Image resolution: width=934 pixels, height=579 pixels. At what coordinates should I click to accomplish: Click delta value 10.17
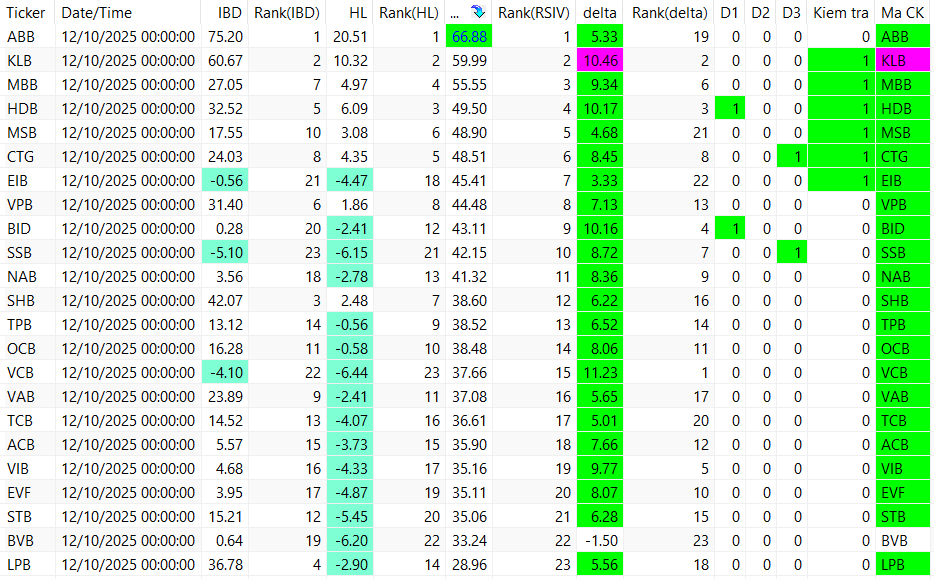click(600, 108)
